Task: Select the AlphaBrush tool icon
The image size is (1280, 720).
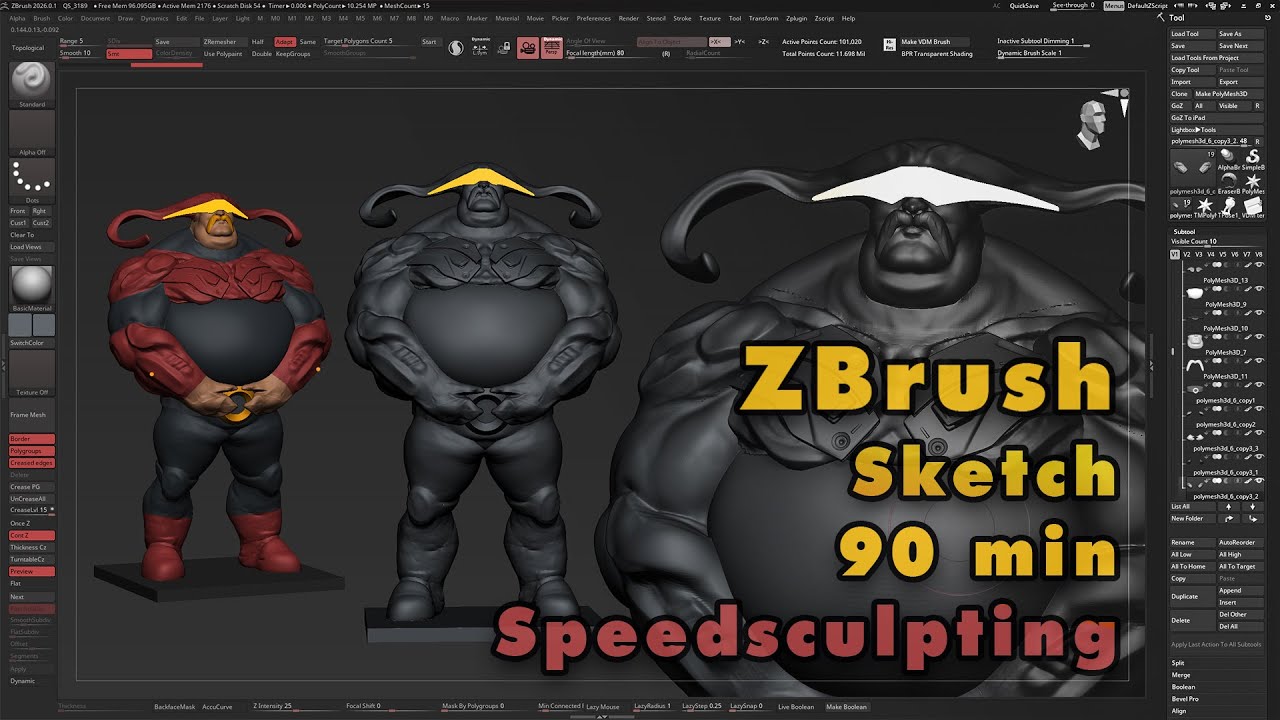Action: [x=1228, y=160]
